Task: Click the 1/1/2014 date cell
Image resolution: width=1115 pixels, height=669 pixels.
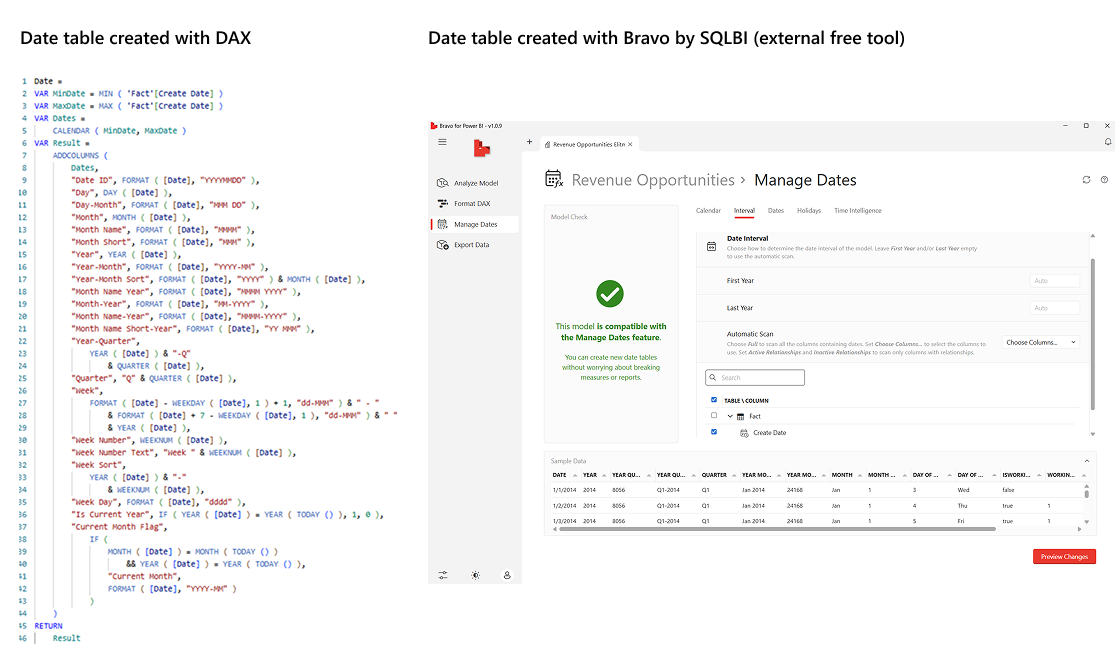Action: tap(564, 490)
